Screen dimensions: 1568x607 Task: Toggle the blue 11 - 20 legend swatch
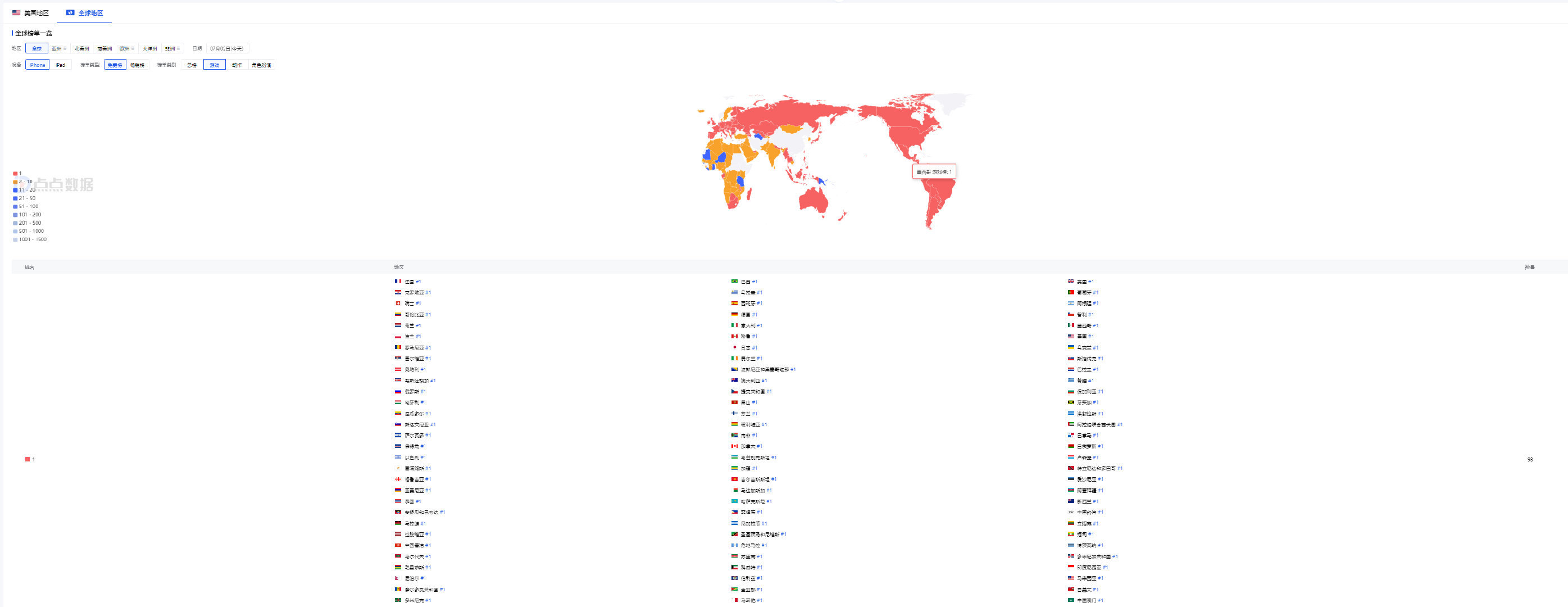pyautogui.click(x=15, y=190)
